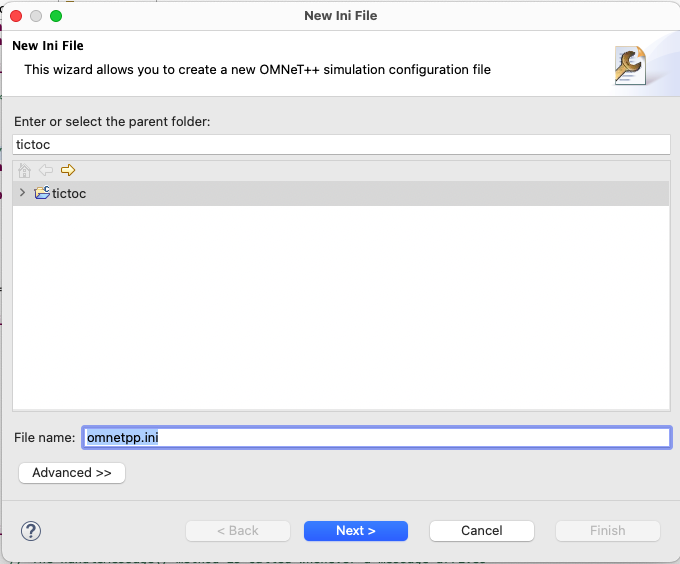Click the wizard description text about OMNeT++
Viewport: 680px width, 564px height.
258,69
